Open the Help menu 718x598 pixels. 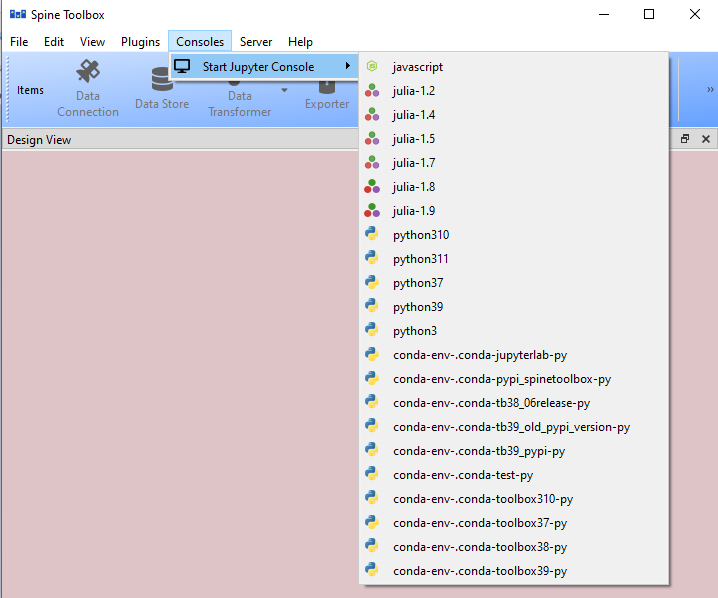coord(300,42)
